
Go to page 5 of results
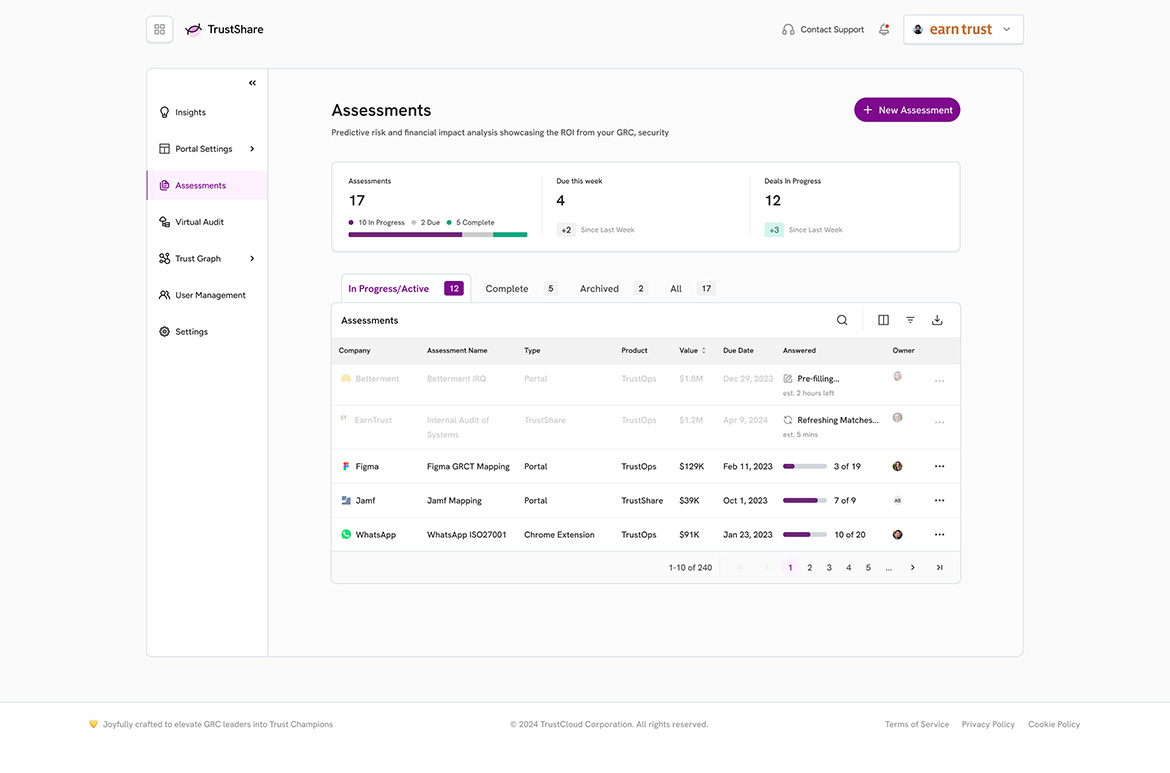click(868, 568)
